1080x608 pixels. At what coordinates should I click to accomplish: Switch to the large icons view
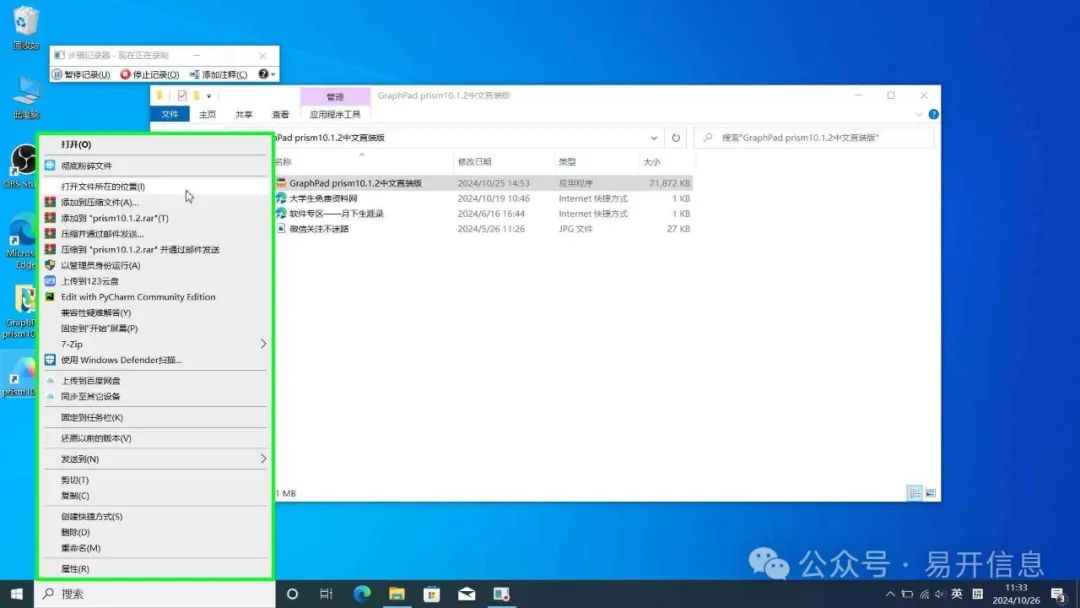931,493
